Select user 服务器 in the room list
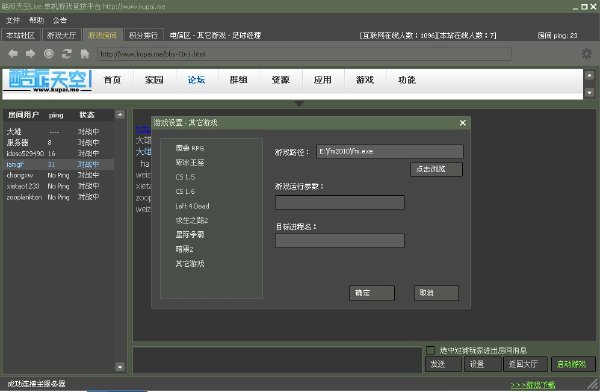The width and height of the screenshot is (600, 392). click(59, 142)
